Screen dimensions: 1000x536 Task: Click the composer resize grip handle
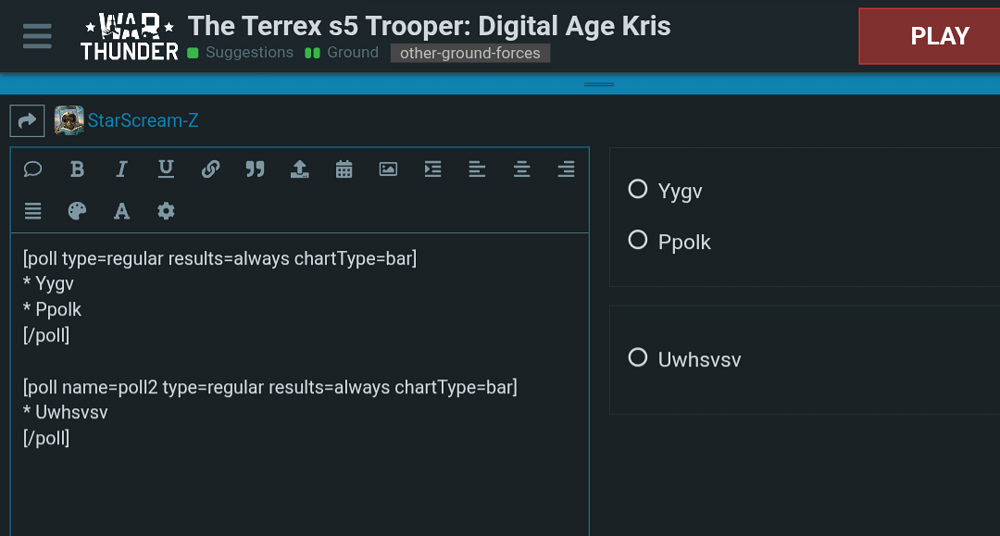click(599, 84)
